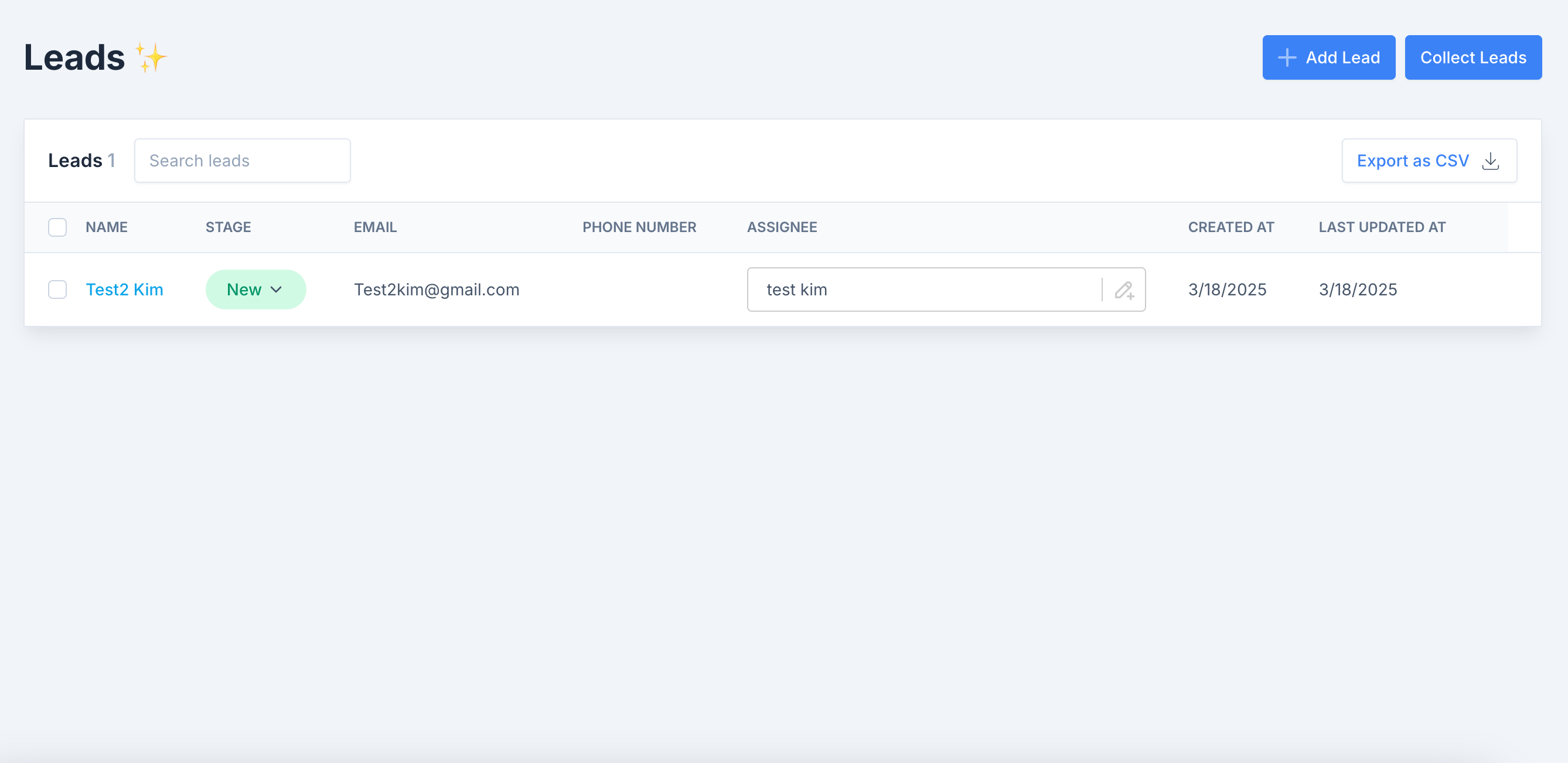This screenshot has height=763, width=1568.
Task: Click the PHONE NUMBER column header
Action: pos(639,227)
